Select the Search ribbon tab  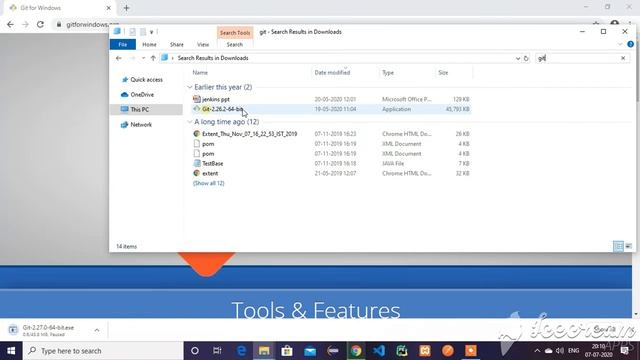click(x=235, y=44)
